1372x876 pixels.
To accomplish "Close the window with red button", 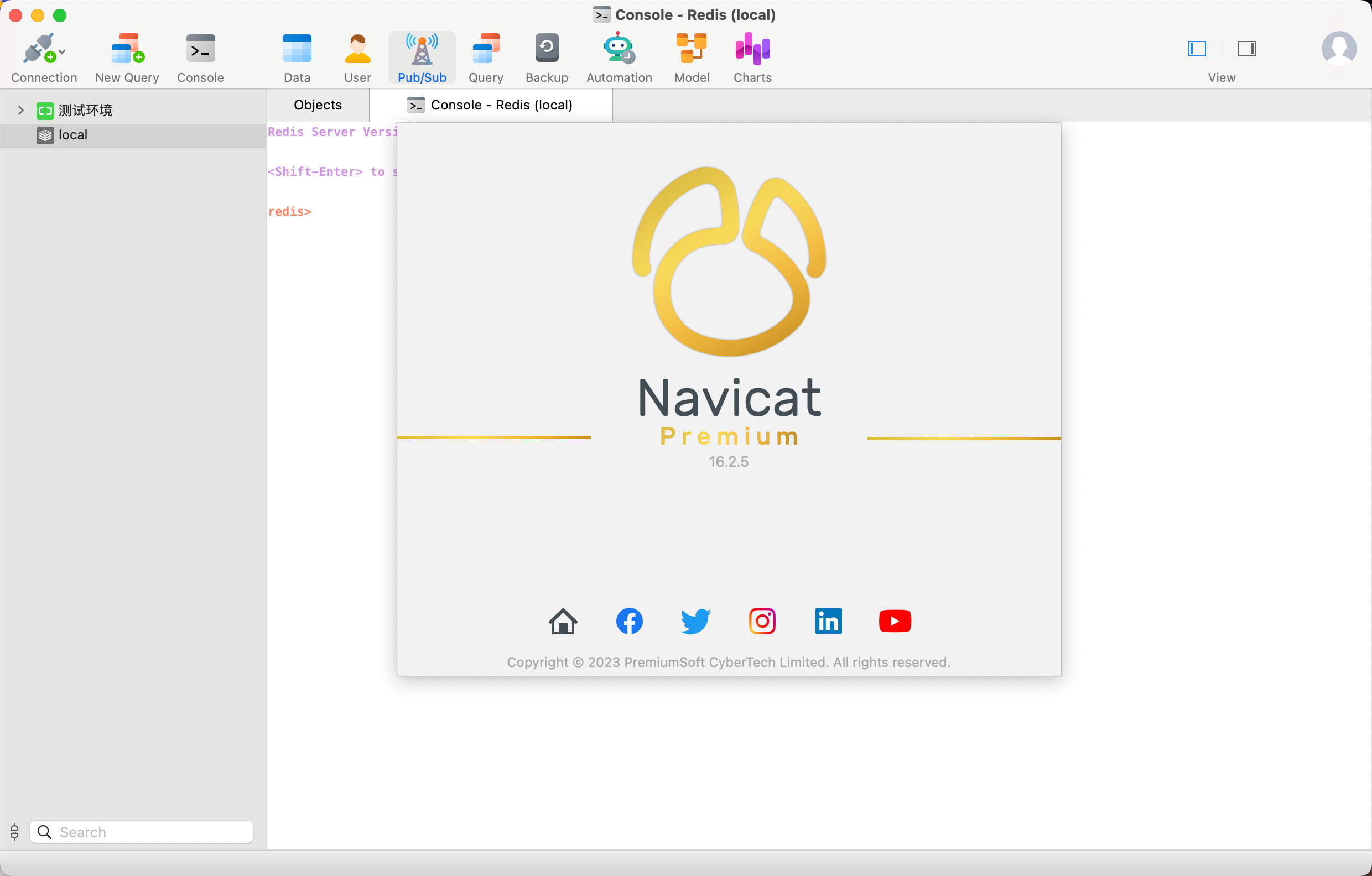I will coord(15,15).
